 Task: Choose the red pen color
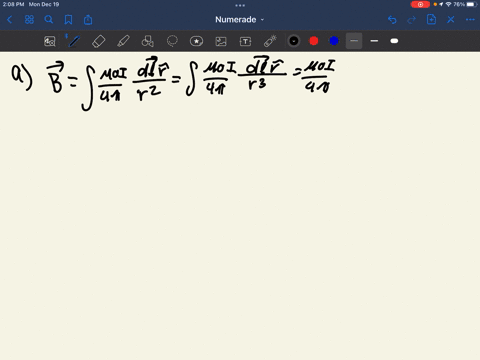pyautogui.click(x=314, y=41)
